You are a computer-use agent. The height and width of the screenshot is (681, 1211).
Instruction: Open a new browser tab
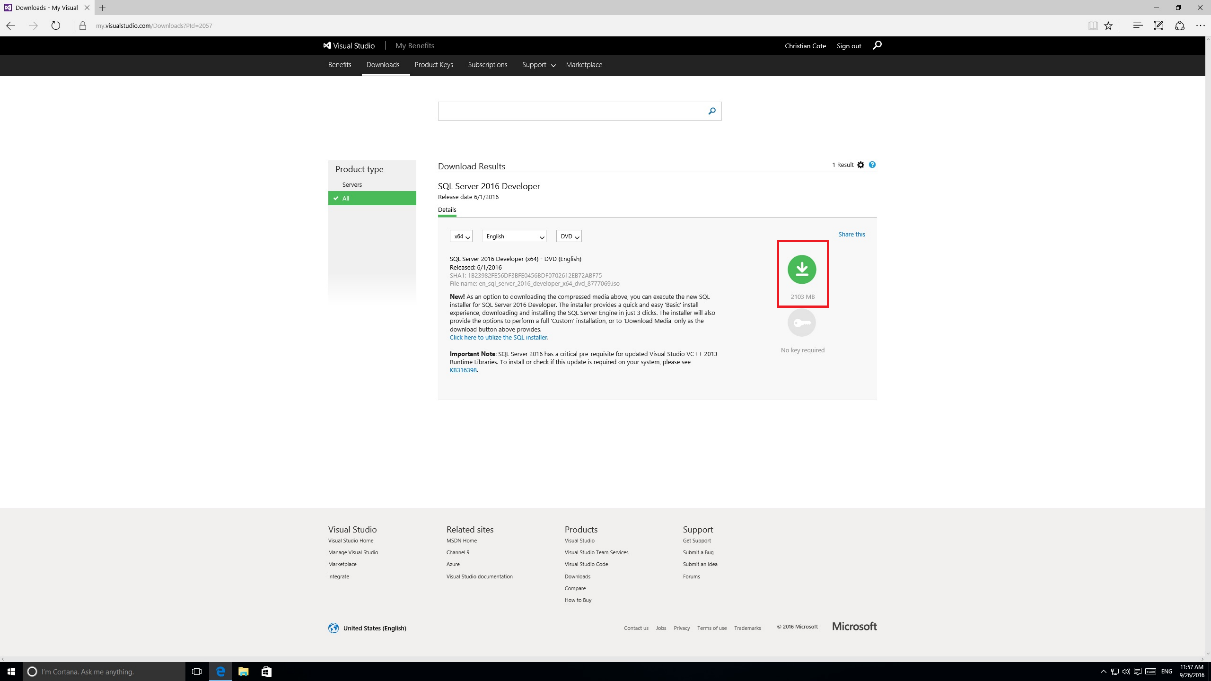[x=103, y=7]
